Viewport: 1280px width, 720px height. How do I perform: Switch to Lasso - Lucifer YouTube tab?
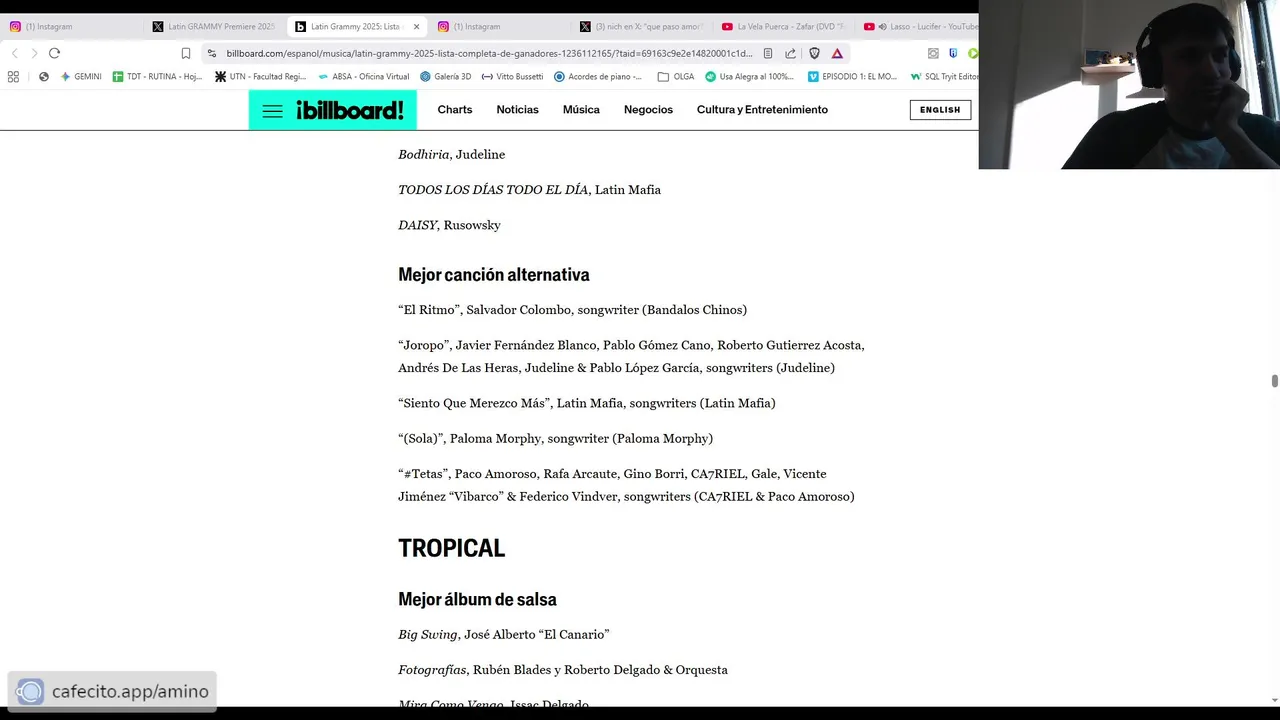(x=920, y=27)
